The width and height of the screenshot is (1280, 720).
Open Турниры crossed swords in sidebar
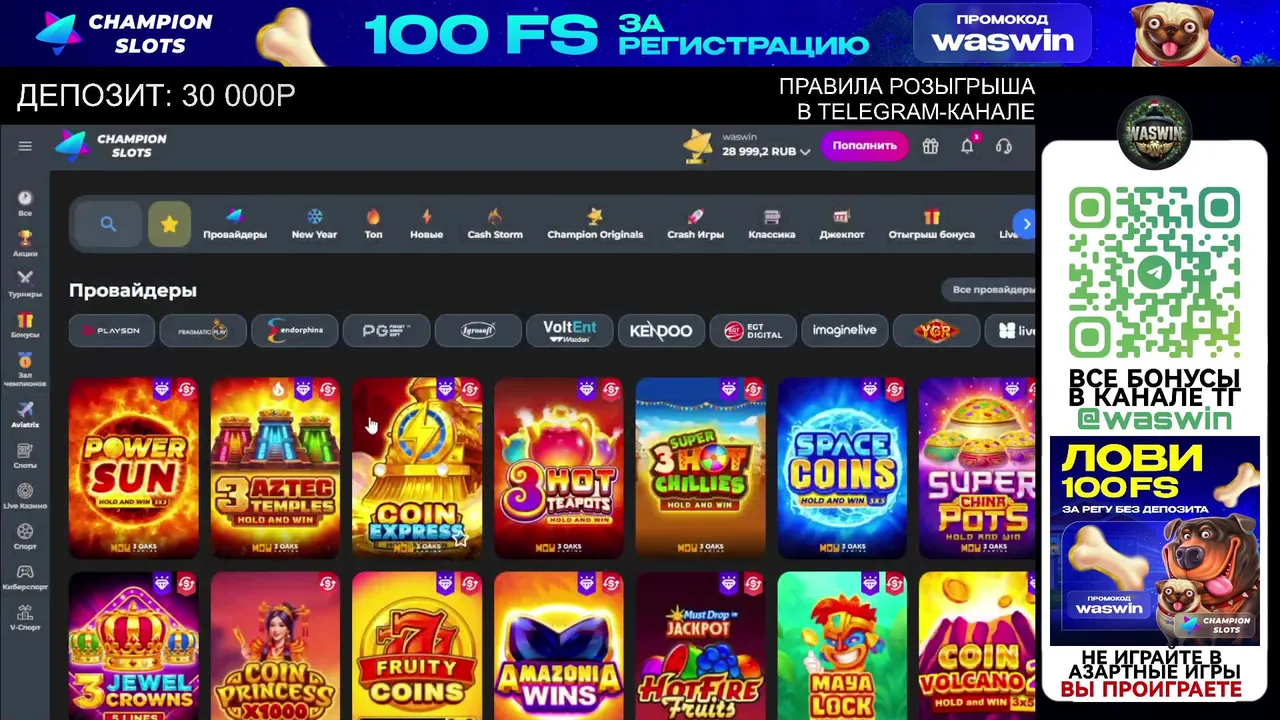(25, 284)
